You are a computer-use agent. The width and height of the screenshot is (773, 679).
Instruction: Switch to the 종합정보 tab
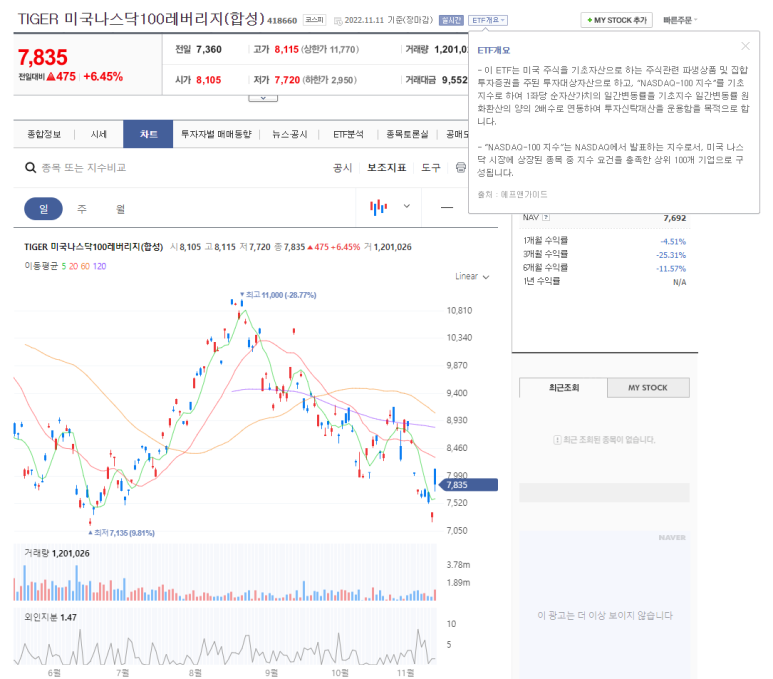[44, 134]
